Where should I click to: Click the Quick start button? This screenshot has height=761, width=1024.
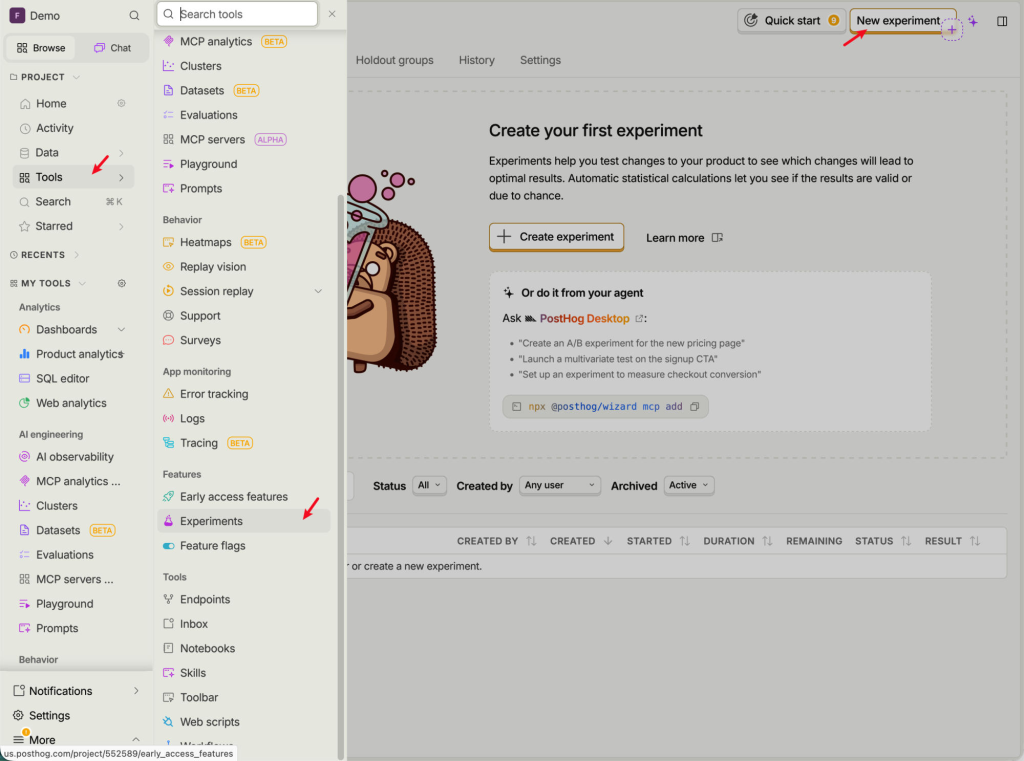point(792,21)
